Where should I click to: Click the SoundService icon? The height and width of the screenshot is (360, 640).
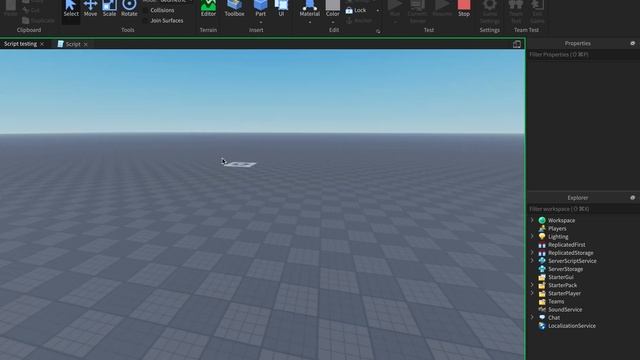542,309
